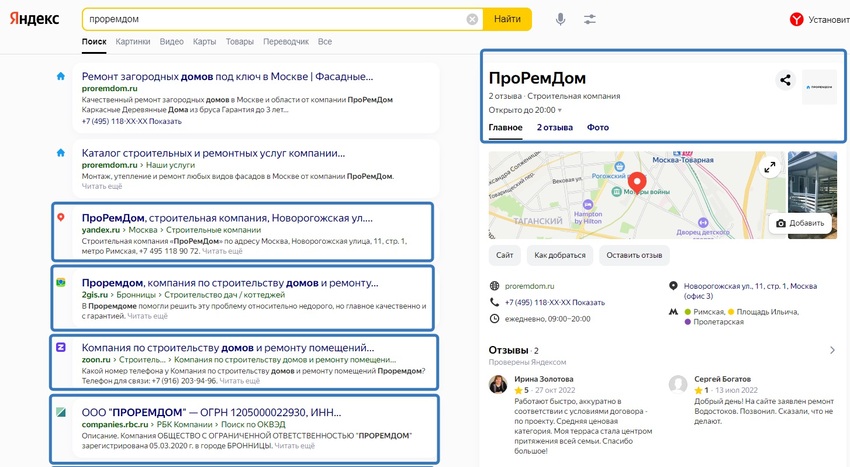Click Поиск по ОКВЭД breadcrumb
850x467 pixels.
point(253,425)
